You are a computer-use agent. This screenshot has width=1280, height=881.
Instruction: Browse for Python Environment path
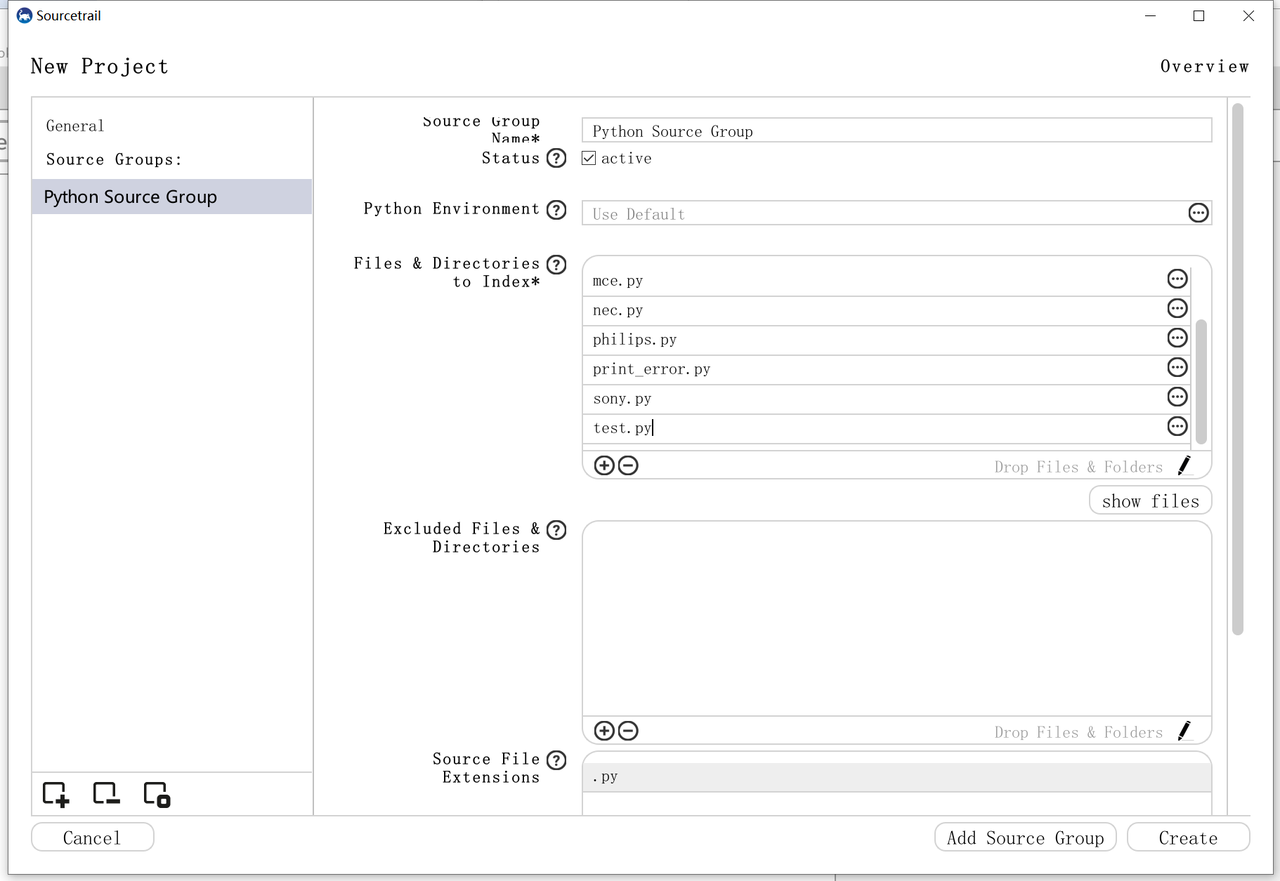(x=1198, y=212)
